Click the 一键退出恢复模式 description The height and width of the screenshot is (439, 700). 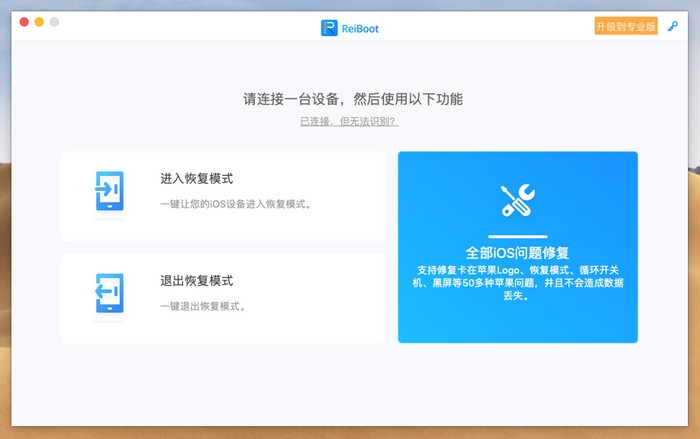[x=203, y=306]
